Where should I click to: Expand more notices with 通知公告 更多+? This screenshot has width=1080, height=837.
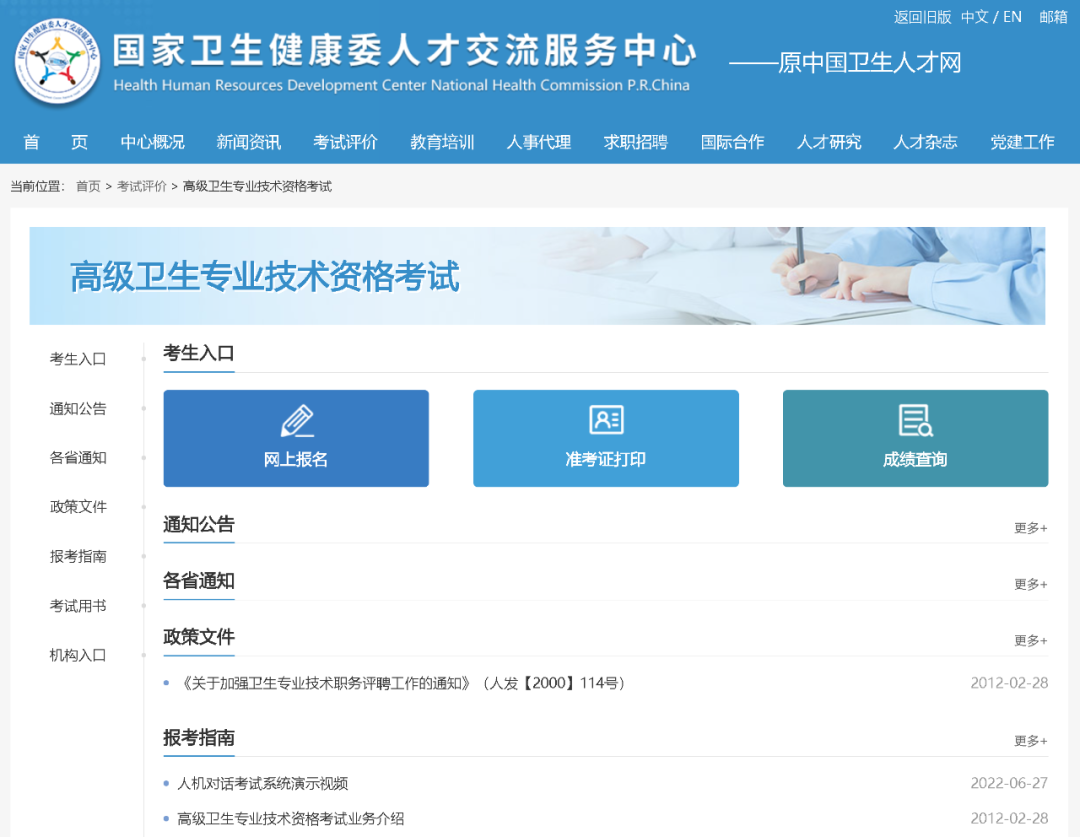(x=1030, y=526)
